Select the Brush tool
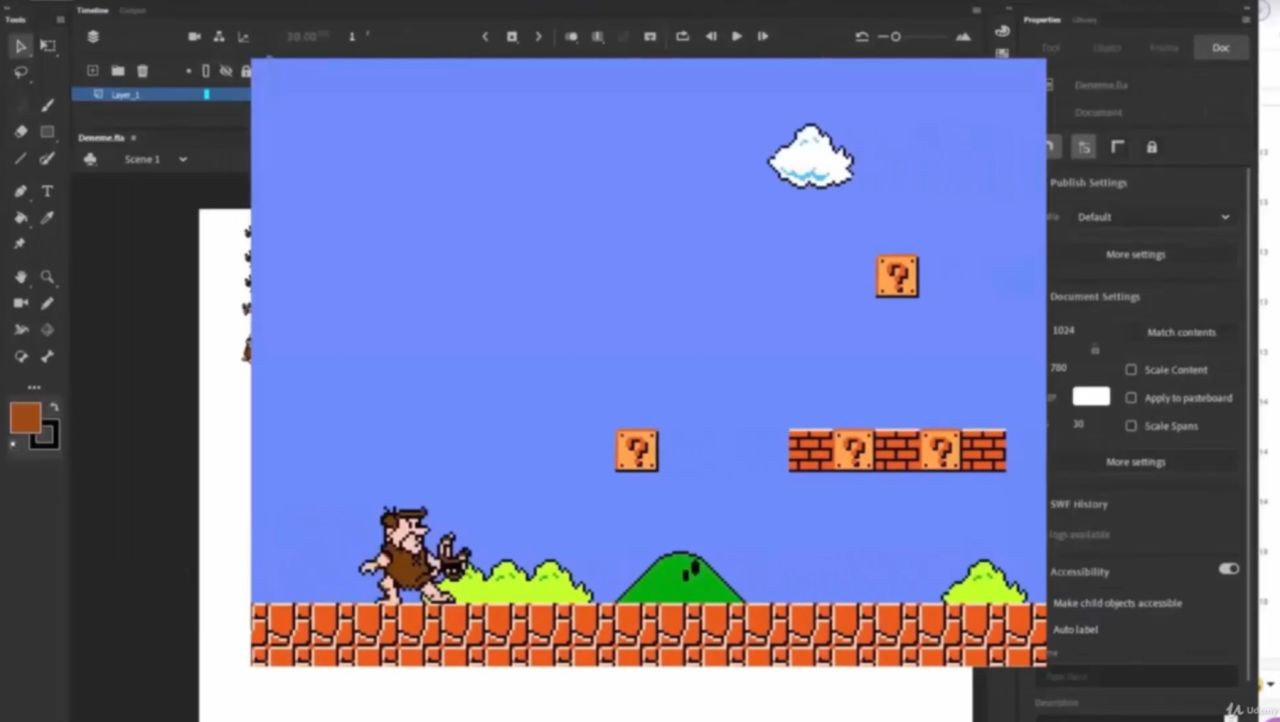Screen dimensions: 1280x722 (x=47, y=105)
